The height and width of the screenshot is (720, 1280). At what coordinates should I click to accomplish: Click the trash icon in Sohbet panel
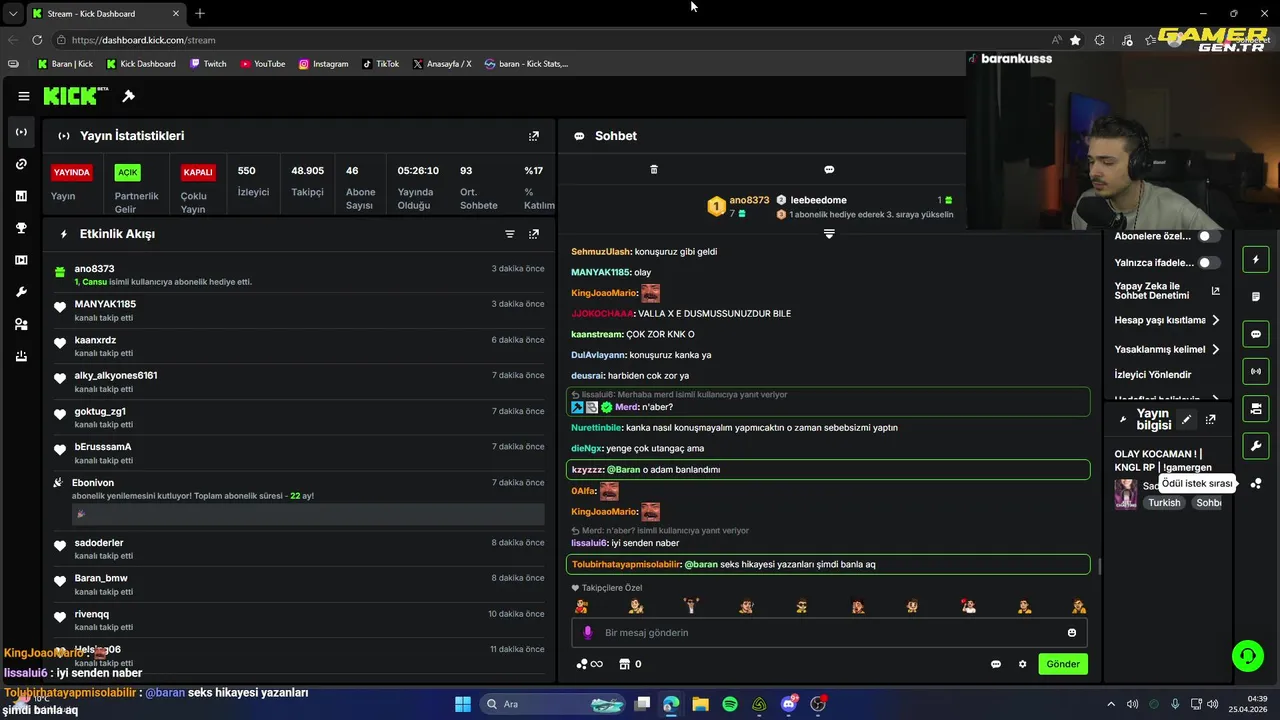click(x=654, y=170)
